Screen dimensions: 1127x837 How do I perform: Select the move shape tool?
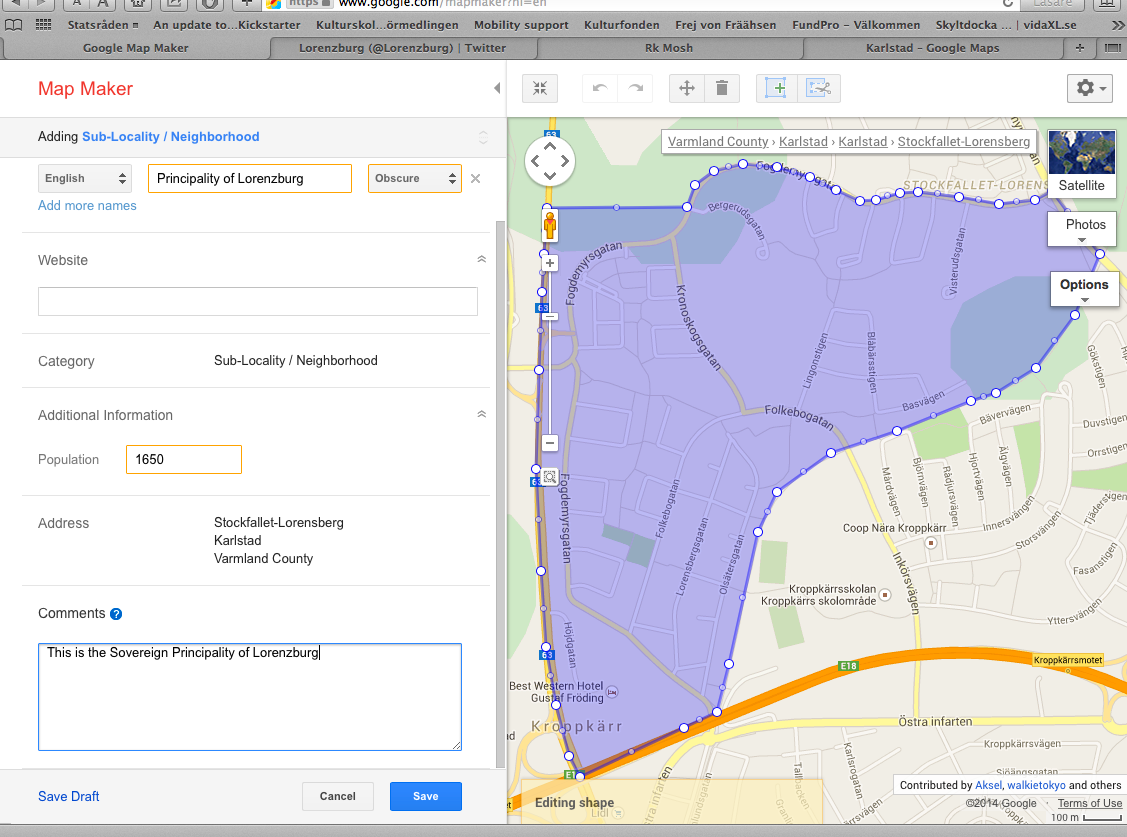pyautogui.click(x=686, y=88)
